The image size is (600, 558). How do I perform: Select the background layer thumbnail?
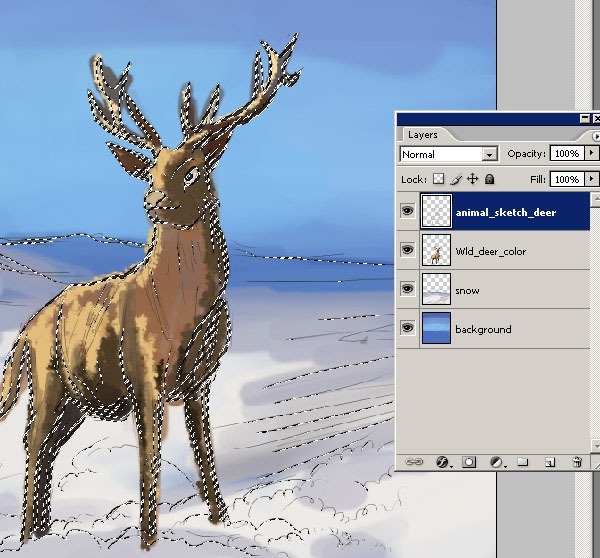436,328
